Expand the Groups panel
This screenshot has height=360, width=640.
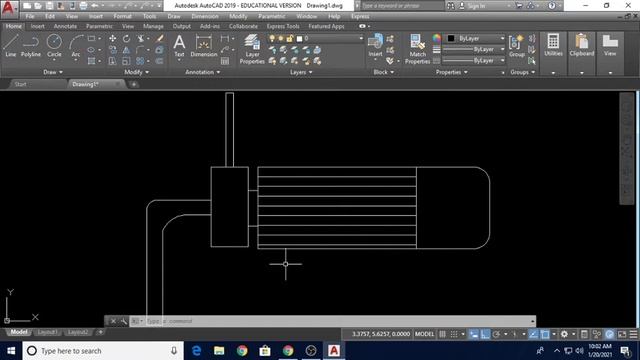[x=522, y=72]
